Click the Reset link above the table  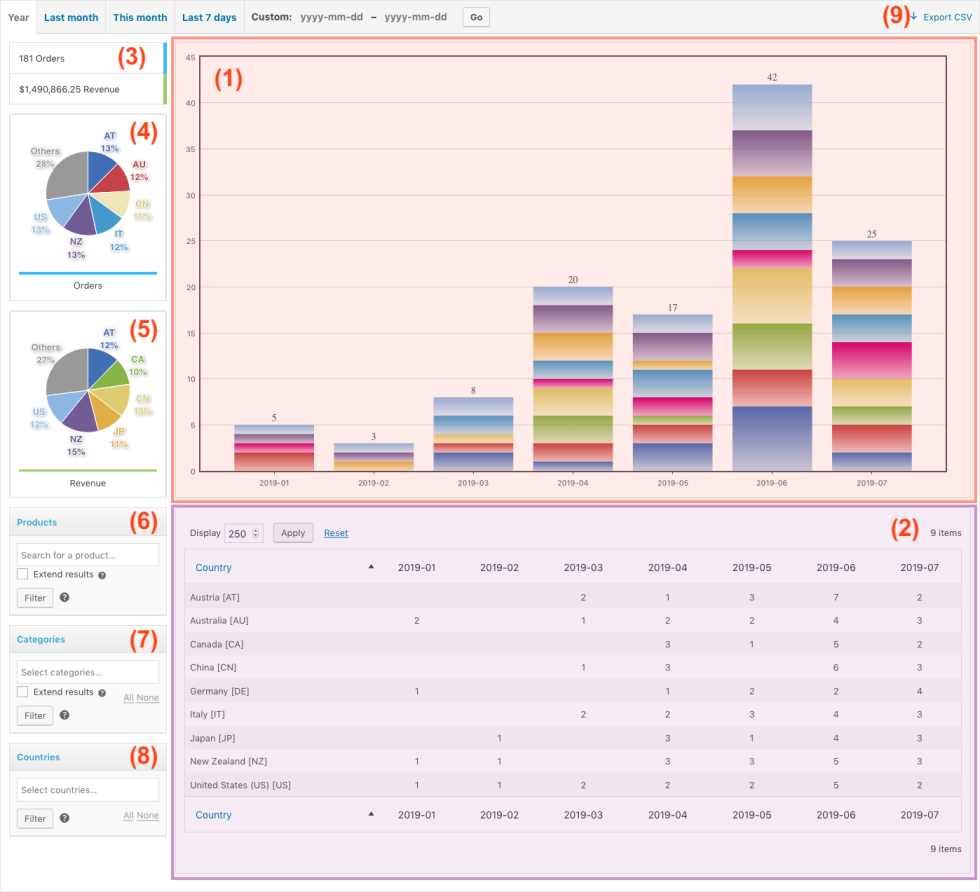click(336, 532)
